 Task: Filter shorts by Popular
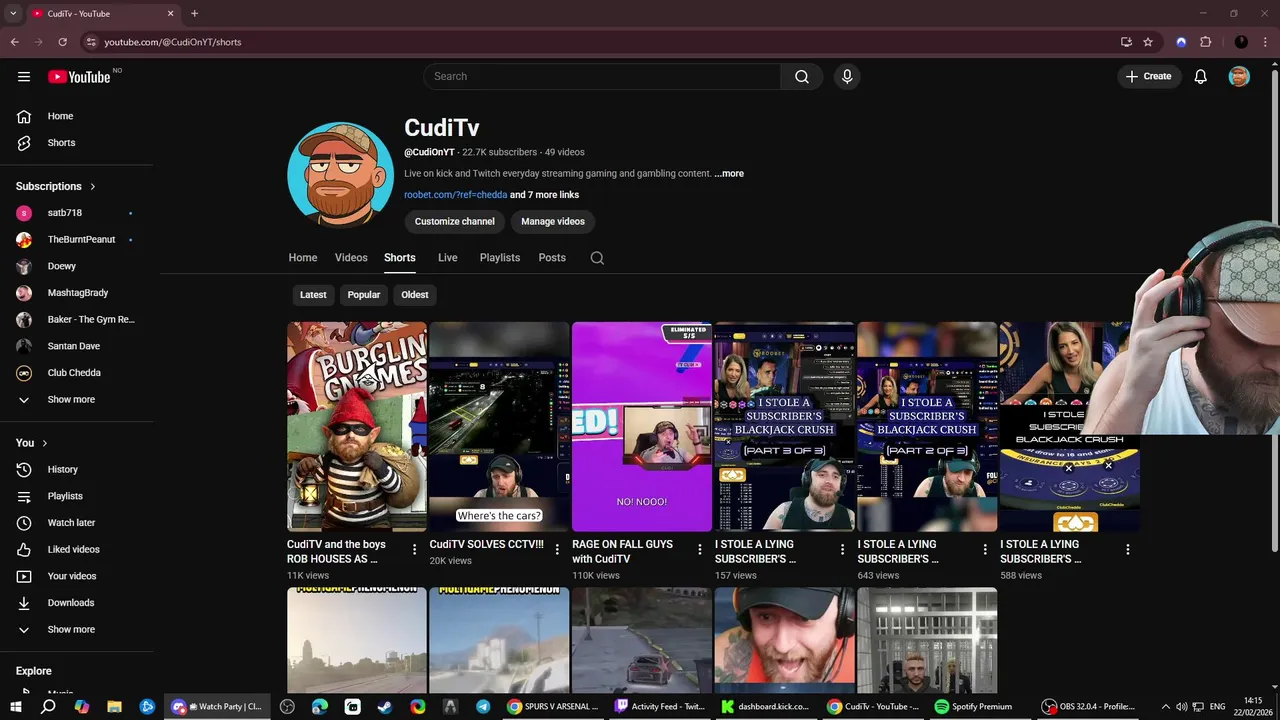(x=364, y=295)
